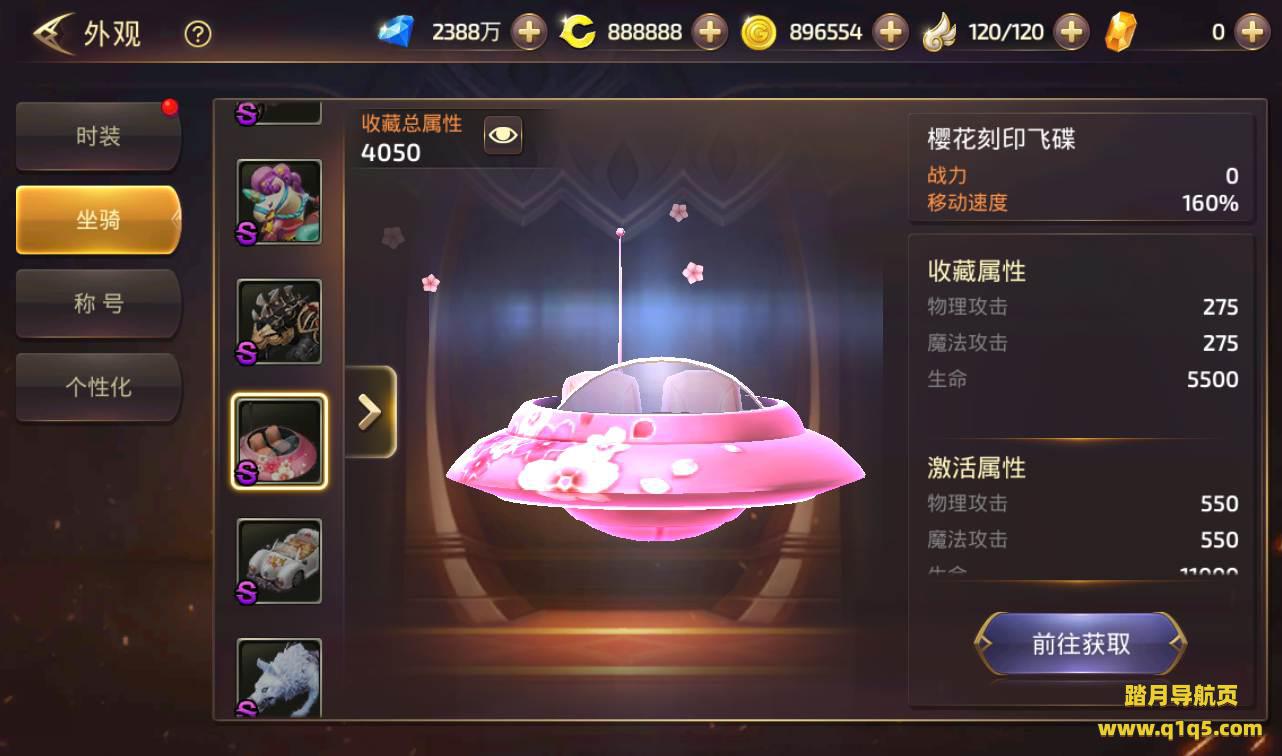The width and height of the screenshot is (1282, 756).
Task: Select the white wolf mount thumbnail
Action: [x=279, y=677]
